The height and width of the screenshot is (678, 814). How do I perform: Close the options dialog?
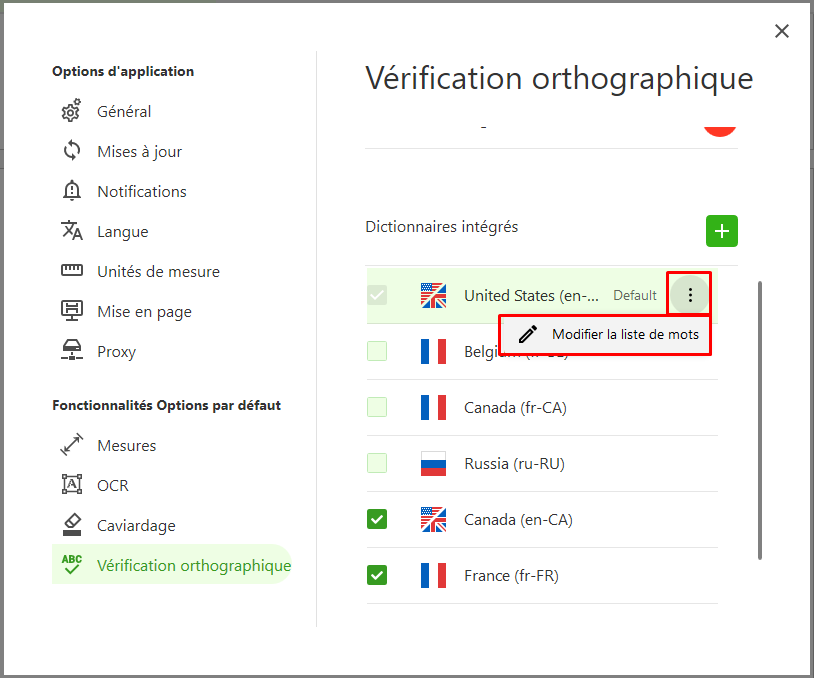pos(781,31)
